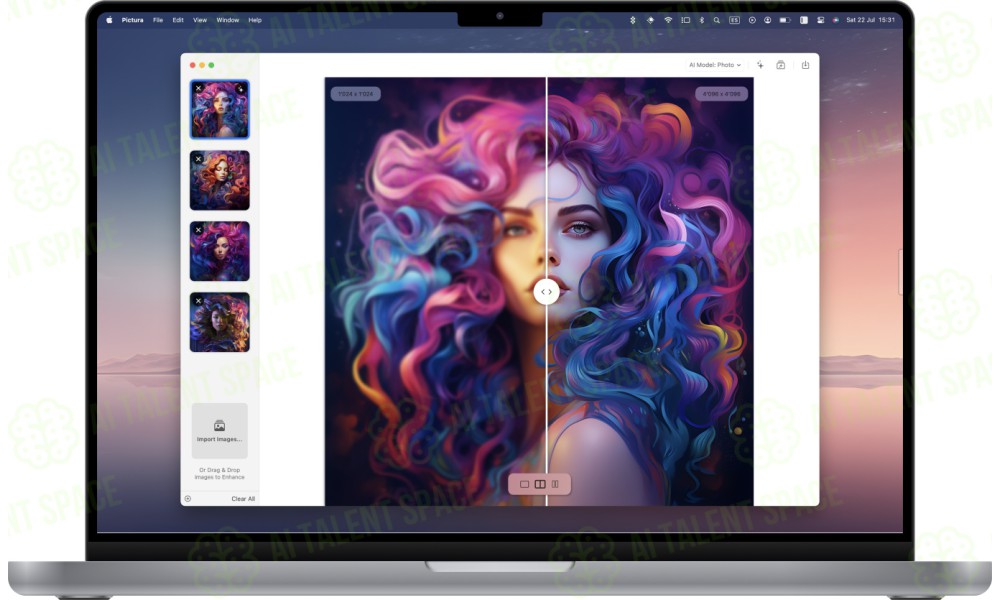Click the Dropbox-style diamond icon in menu bar
Screen dimensions: 1000x600
[651, 20]
